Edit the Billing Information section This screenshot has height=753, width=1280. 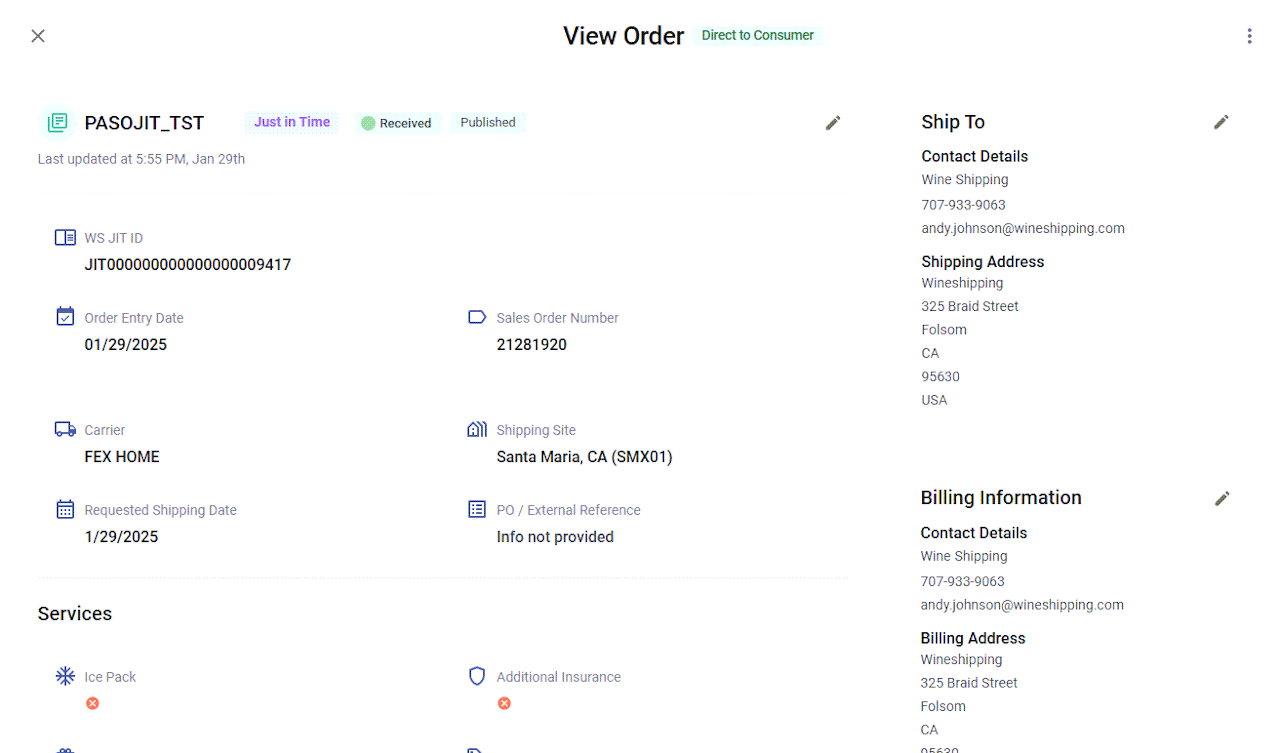click(x=1221, y=498)
